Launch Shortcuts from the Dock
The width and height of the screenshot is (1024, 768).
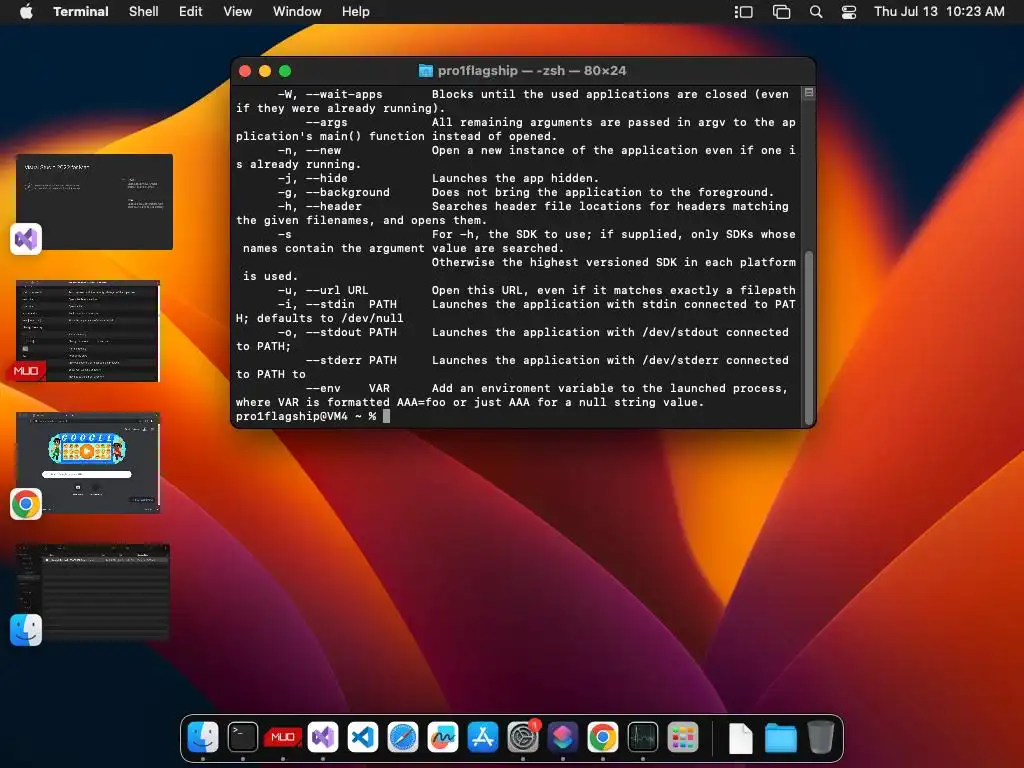tap(563, 737)
